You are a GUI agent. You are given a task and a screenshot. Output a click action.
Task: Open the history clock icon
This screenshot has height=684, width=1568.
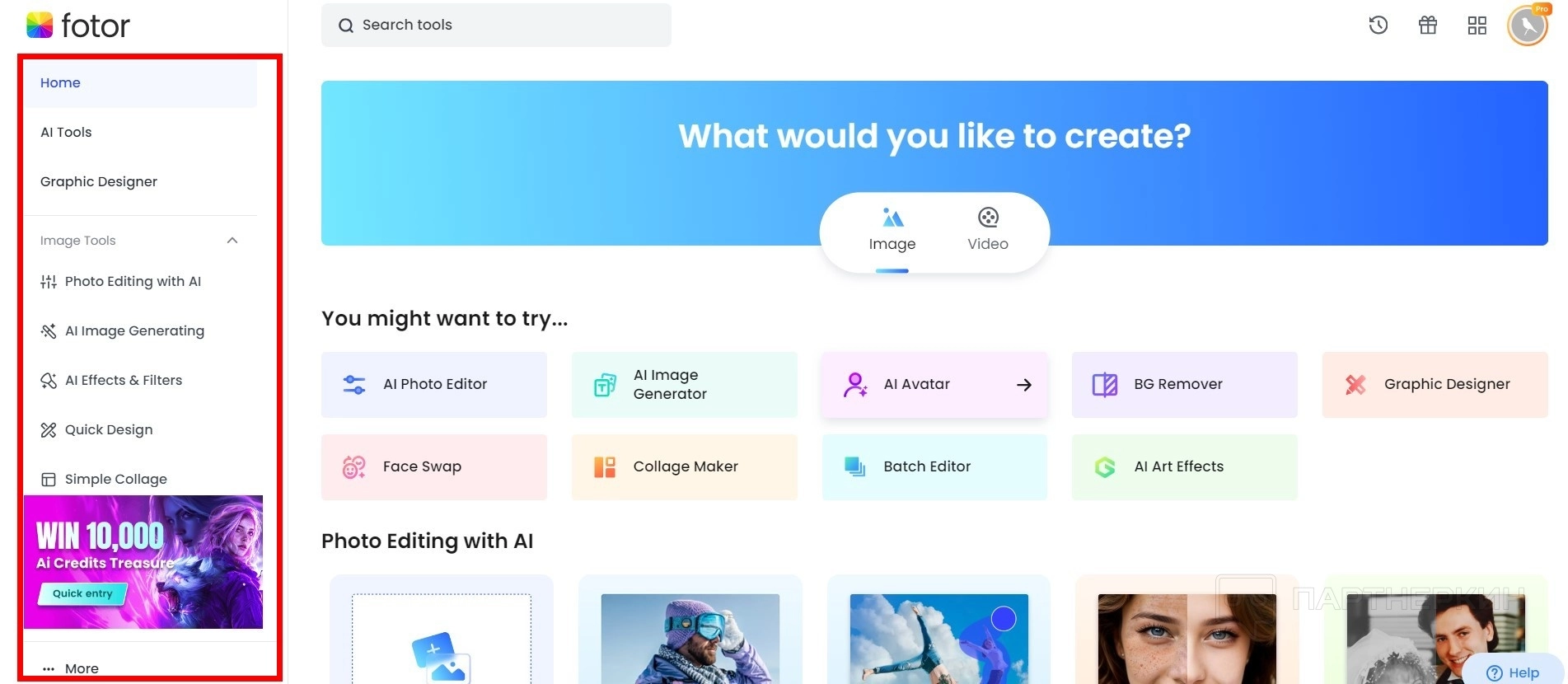click(1378, 26)
